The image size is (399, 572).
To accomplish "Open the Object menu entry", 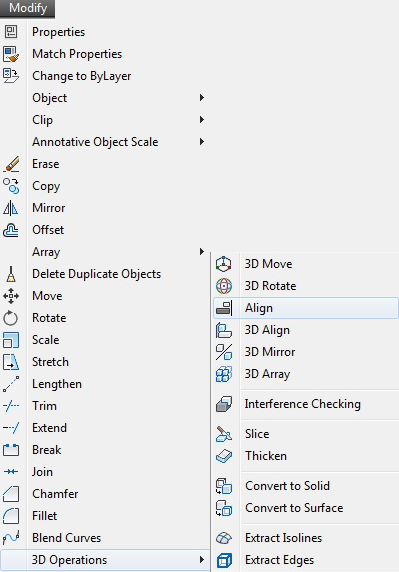I will (105, 98).
